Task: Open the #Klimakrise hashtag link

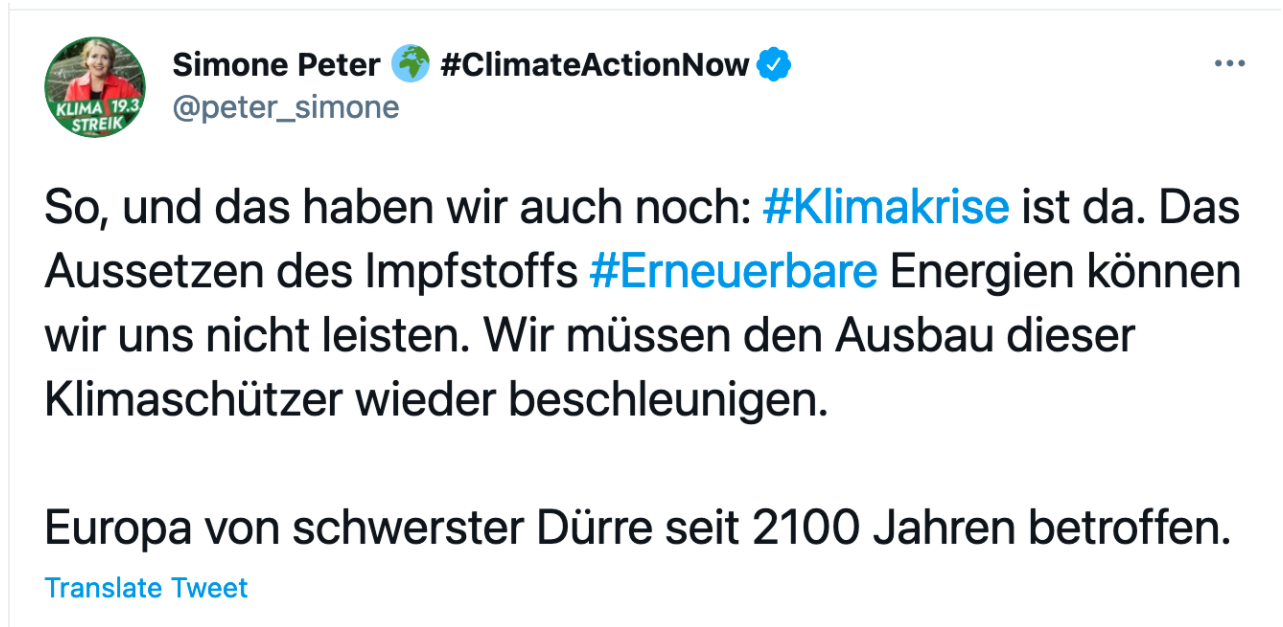Action: coord(886,208)
